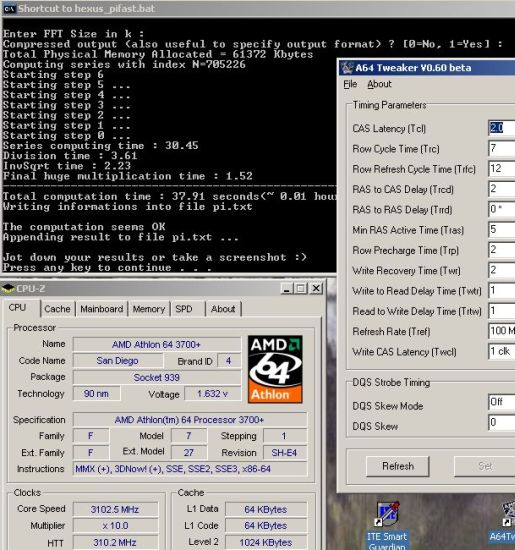
Task: Click the command prompt window icon
Action: [x=9, y=9]
